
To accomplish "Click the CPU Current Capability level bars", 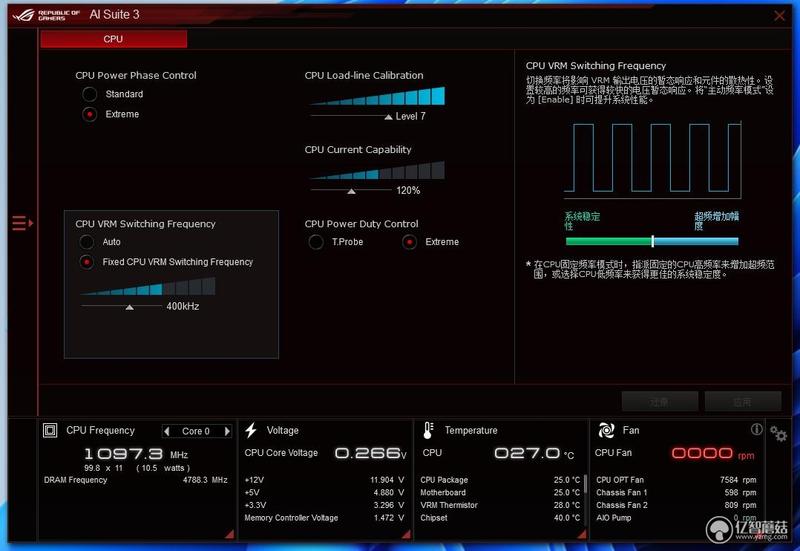I will tap(378, 170).
